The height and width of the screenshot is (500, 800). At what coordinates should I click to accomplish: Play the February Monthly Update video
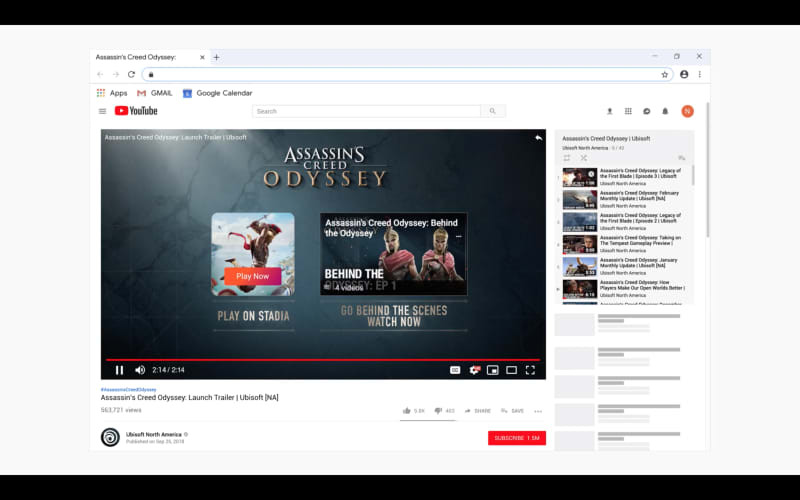coord(624,199)
